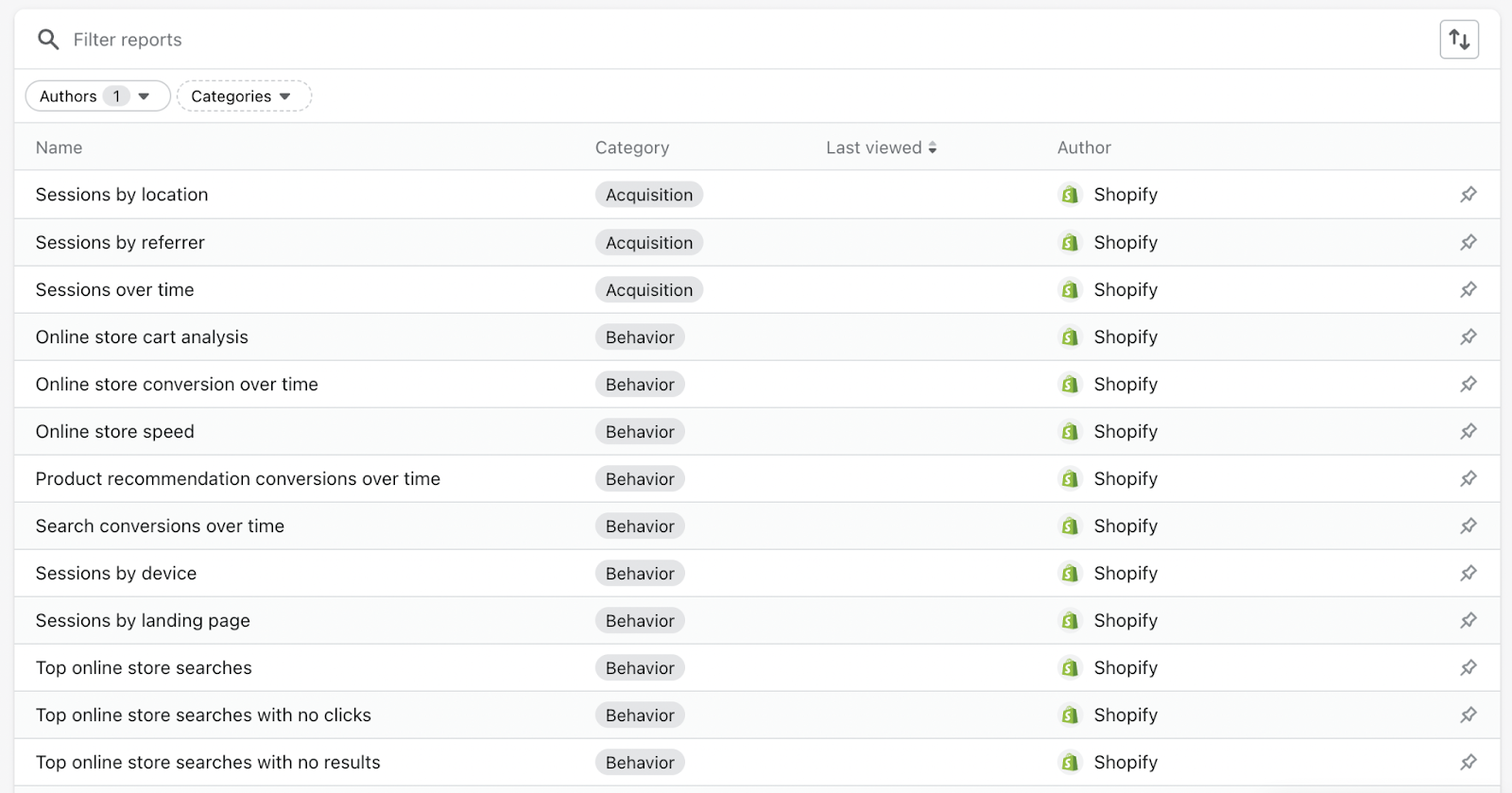Pin the Top online store searches report

tap(1468, 667)
